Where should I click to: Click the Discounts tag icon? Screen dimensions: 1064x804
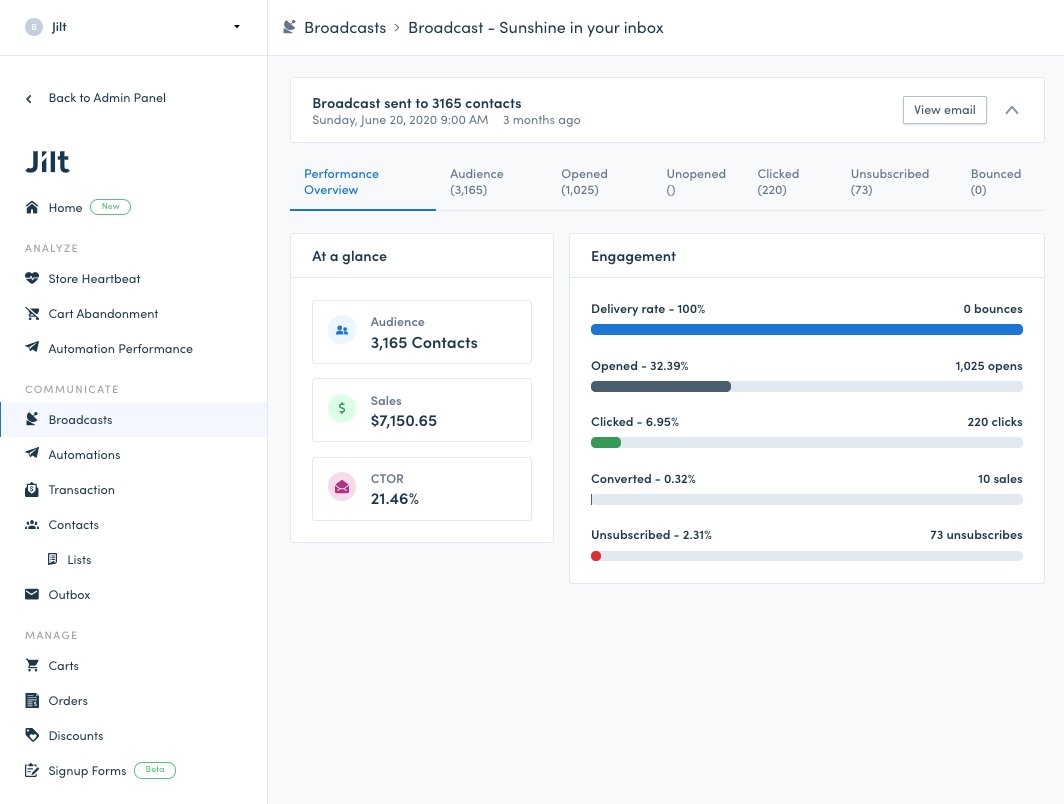point(32,735)
